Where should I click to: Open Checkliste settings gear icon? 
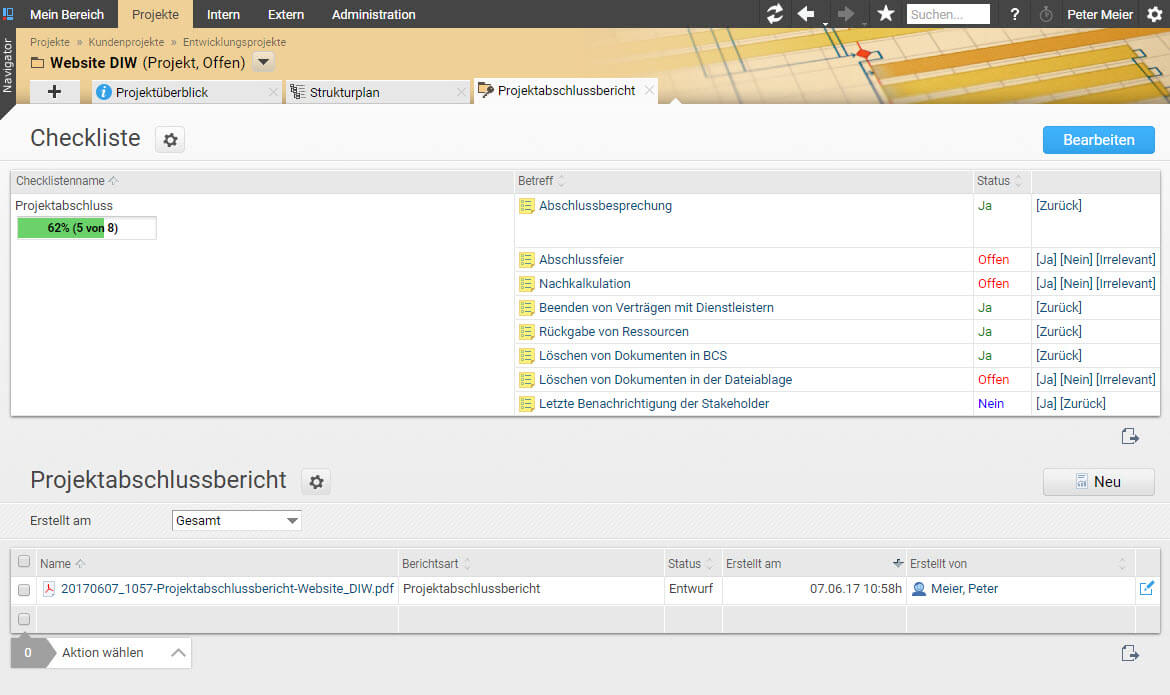(170, 140)
